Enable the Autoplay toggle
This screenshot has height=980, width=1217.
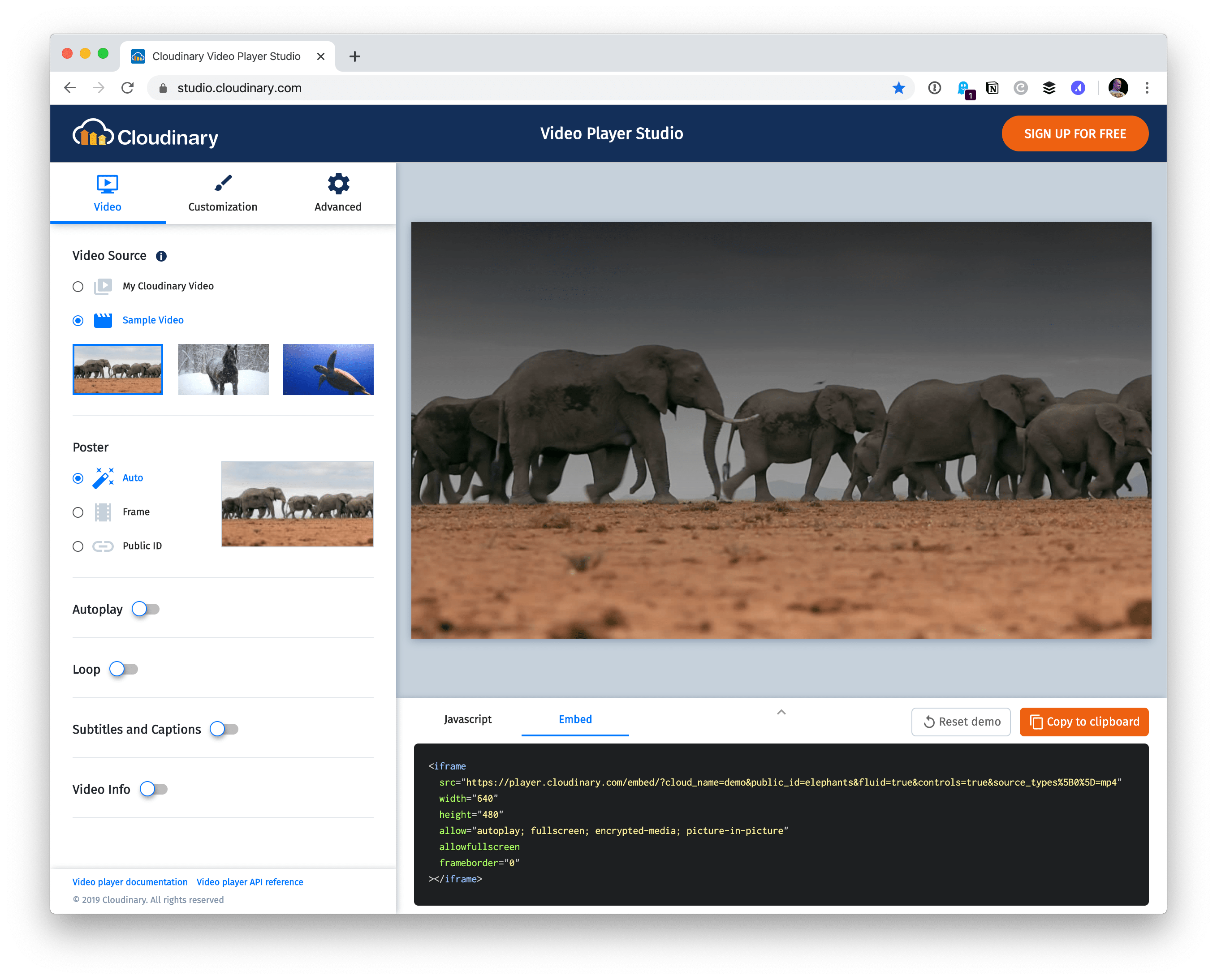145,609
